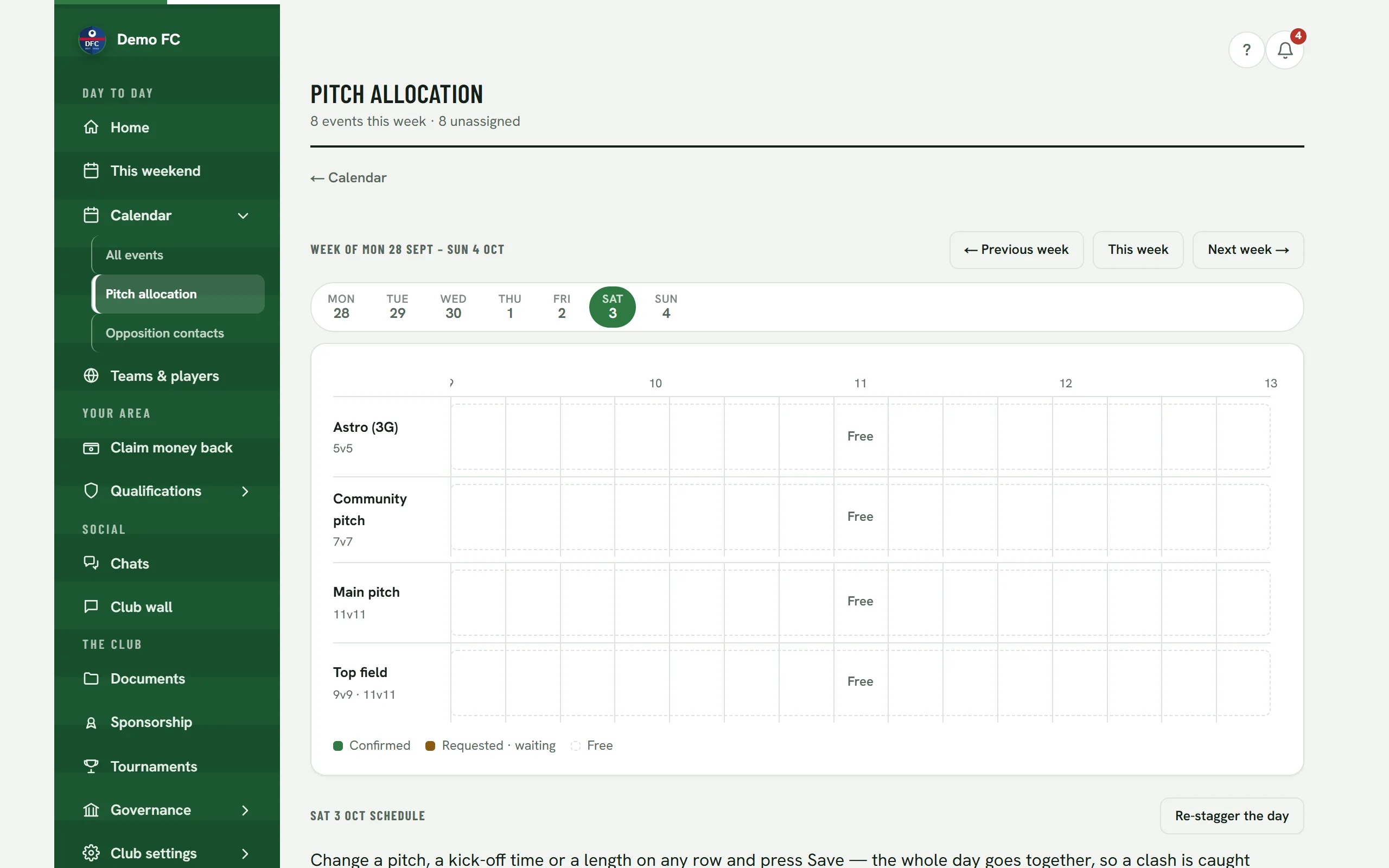The image size is (1389, 868).
Task: Jump to This week
Action: tap(1138, 250)
